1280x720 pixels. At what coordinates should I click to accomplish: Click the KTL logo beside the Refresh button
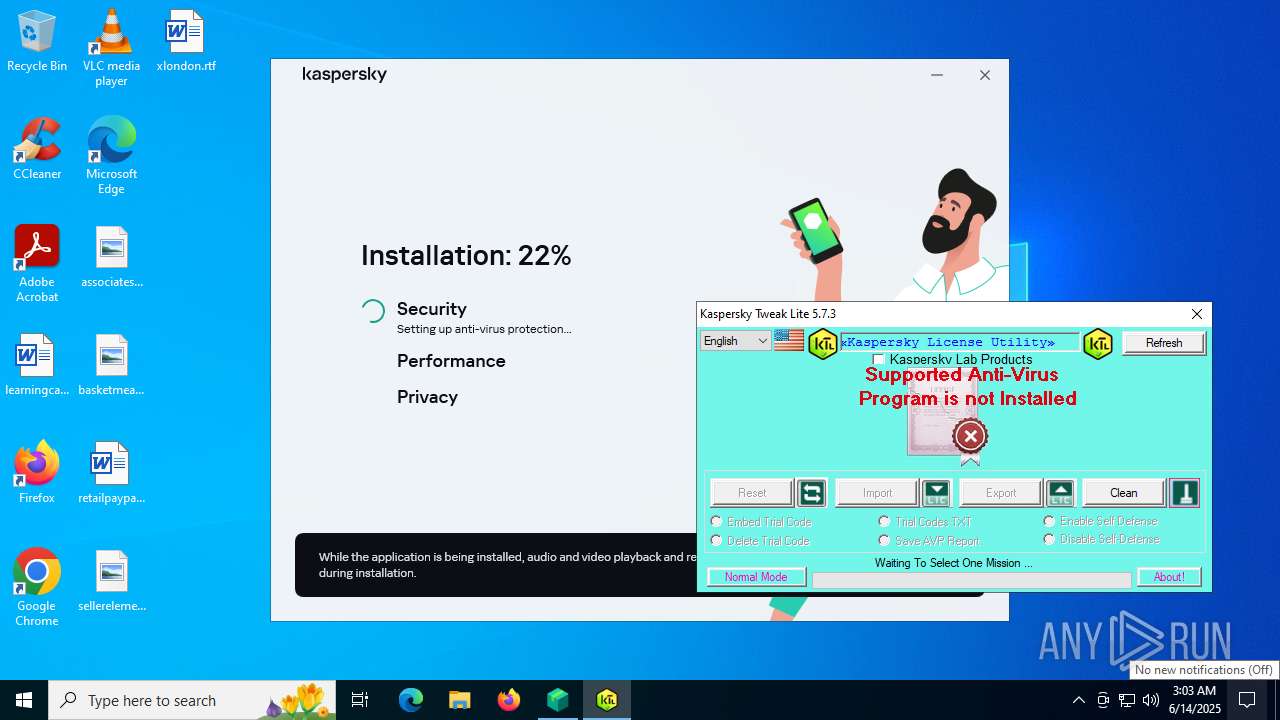tap(1097, 344)
